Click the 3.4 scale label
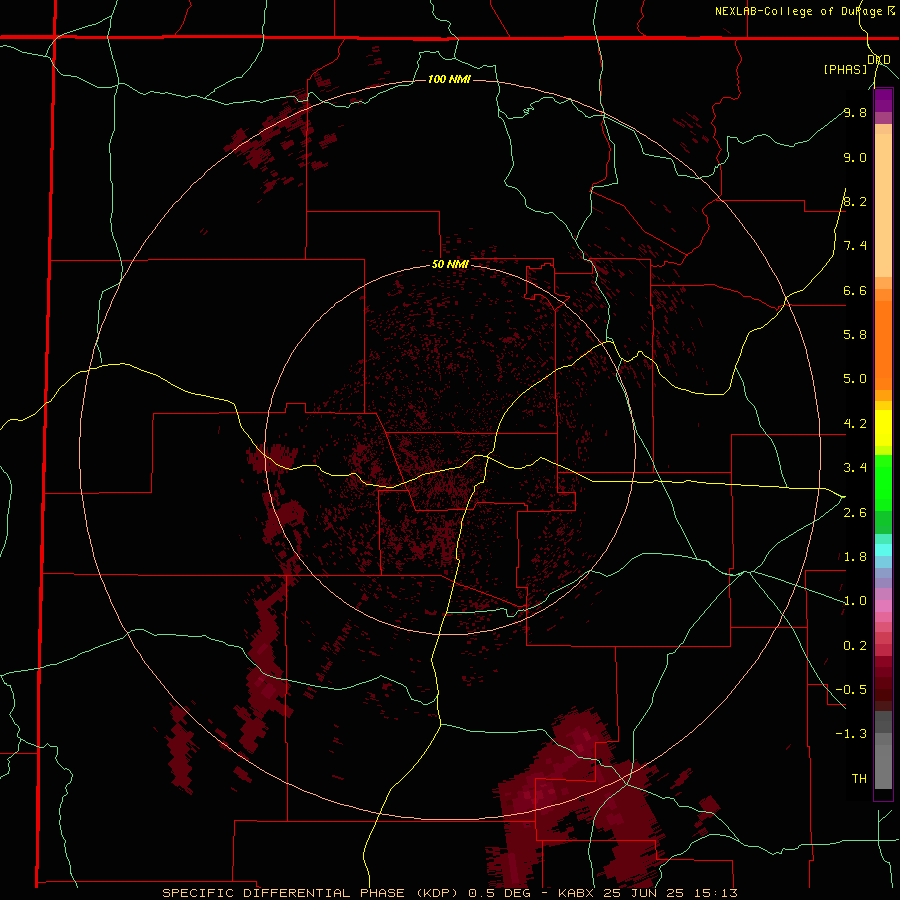Viewport: 900px width, 900px height. coord(855,467)
